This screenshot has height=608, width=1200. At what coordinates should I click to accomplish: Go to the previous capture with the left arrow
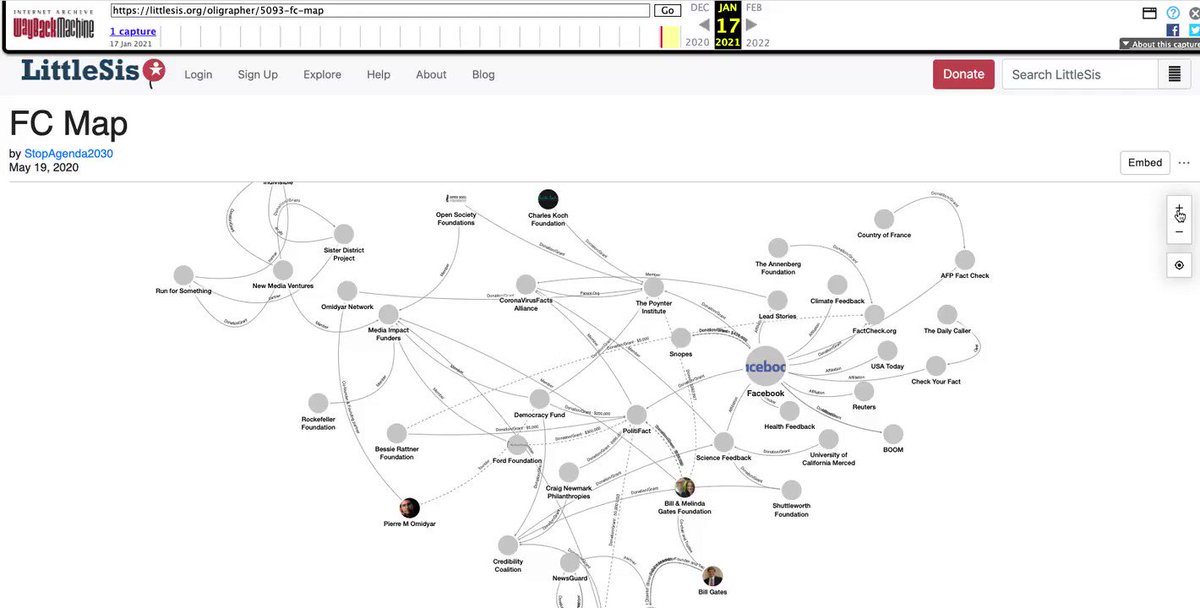point(703,26)
